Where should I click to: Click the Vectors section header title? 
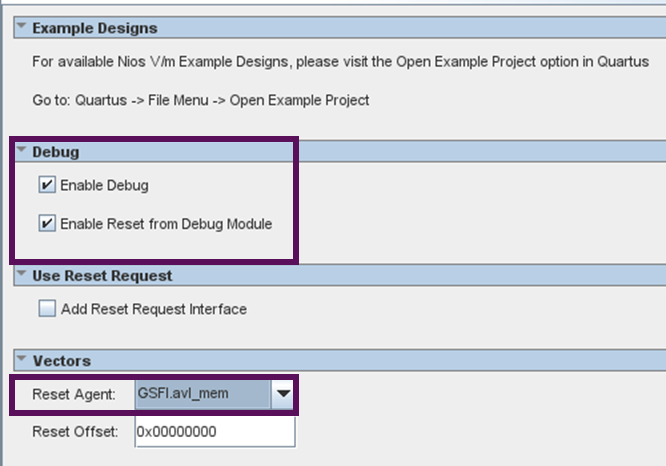click(x=62, y=361)
